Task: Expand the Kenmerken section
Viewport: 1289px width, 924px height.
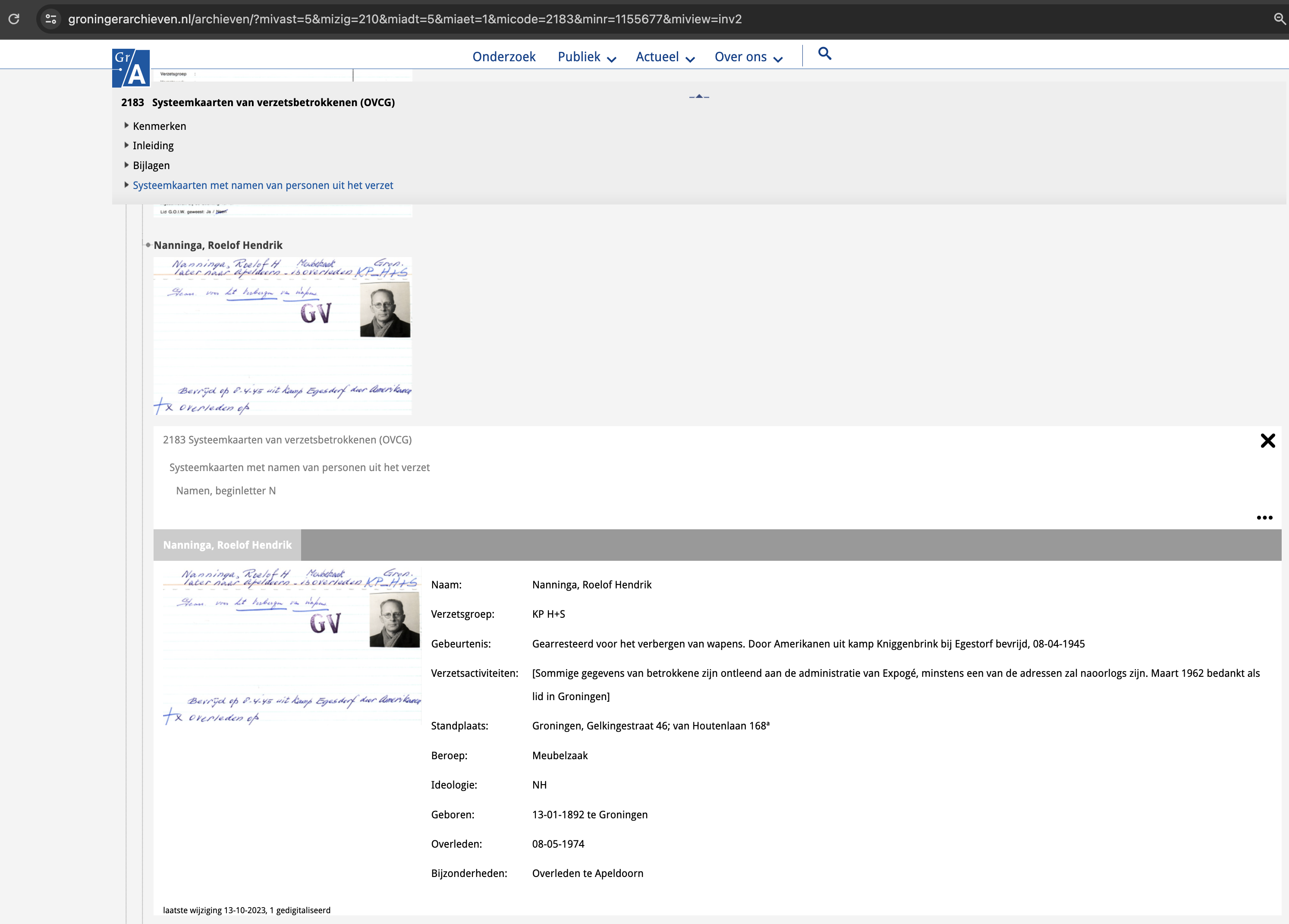Action: (159, 126)
